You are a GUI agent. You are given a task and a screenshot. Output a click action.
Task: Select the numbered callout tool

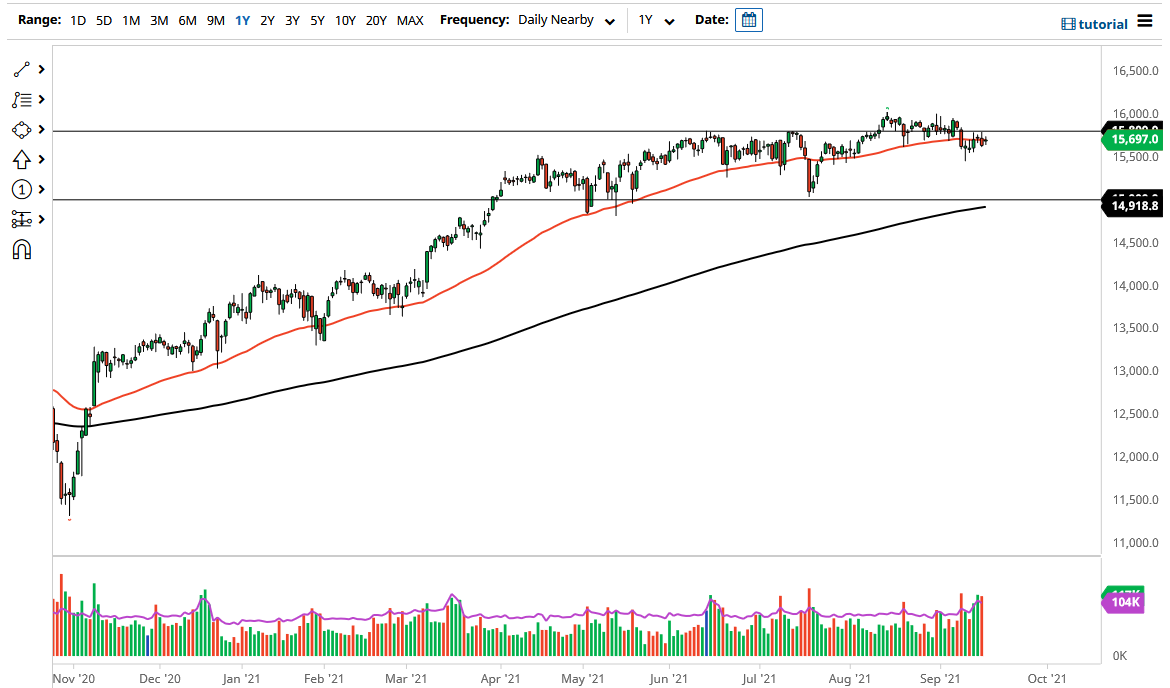click(22, 189)
